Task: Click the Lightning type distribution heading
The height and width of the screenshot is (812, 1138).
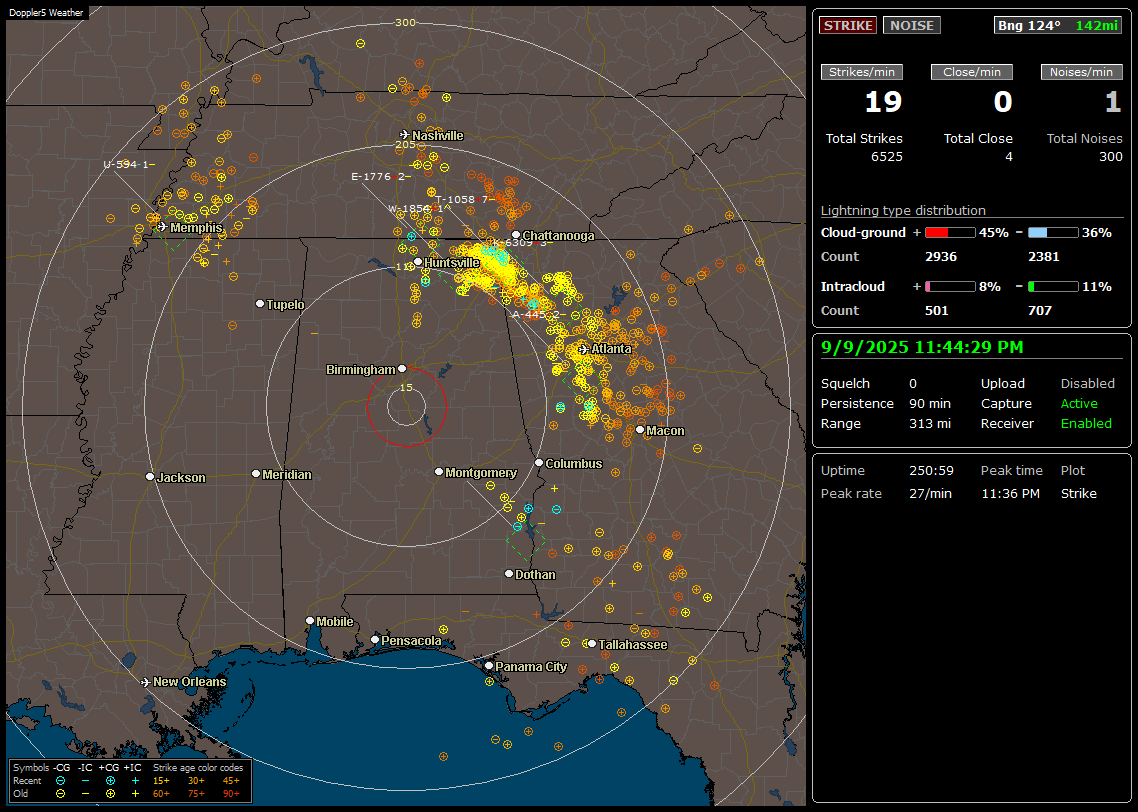Action: point(903,210)
